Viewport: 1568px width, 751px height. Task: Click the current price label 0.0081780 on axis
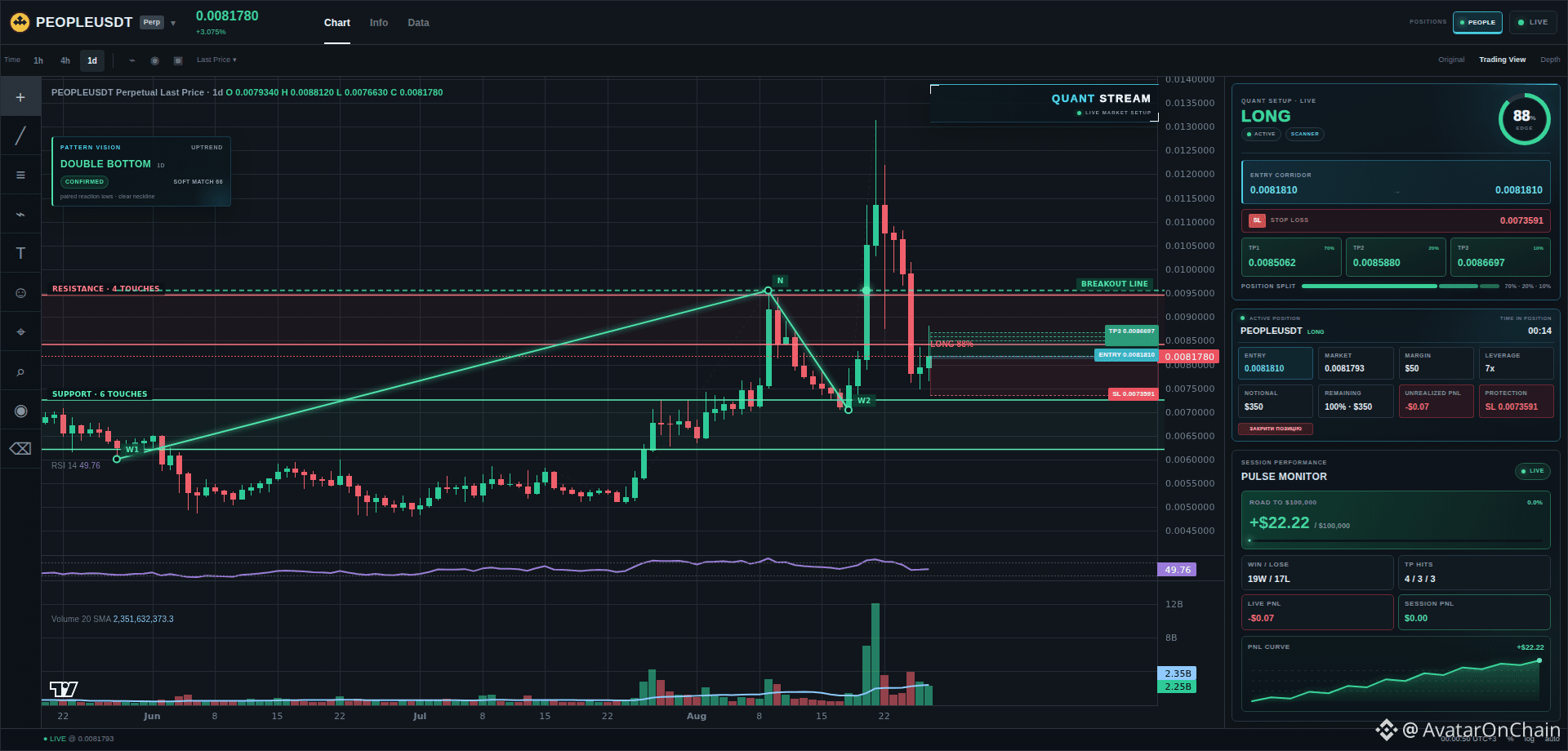point(1190,357)
